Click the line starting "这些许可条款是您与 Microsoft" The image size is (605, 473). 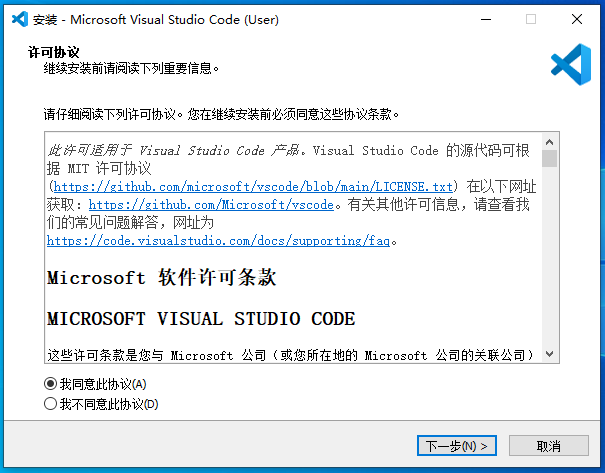(x=290, y=355)
